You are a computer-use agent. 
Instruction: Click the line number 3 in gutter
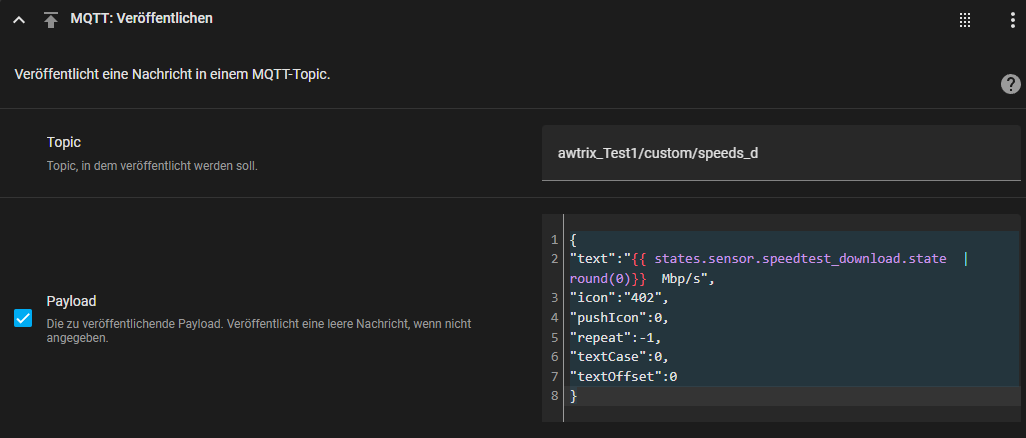point(554,298)
